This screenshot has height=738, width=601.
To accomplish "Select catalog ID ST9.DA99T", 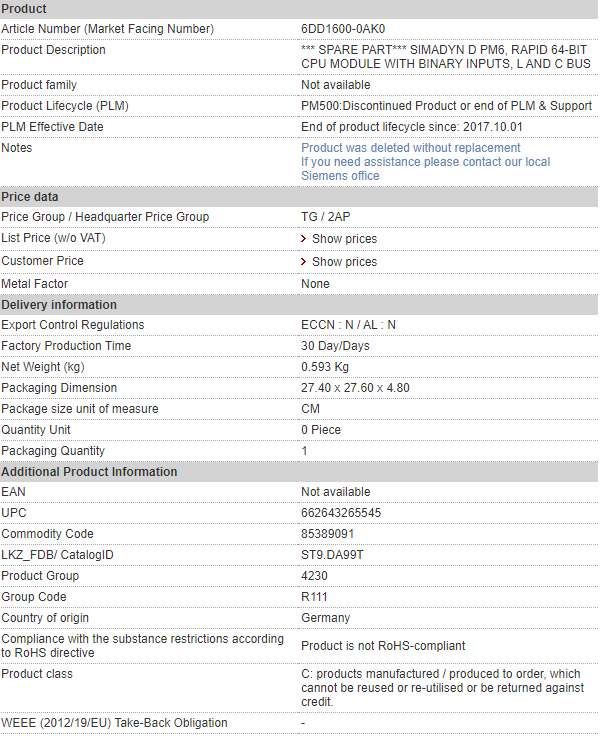I will [x=332, y=555].
